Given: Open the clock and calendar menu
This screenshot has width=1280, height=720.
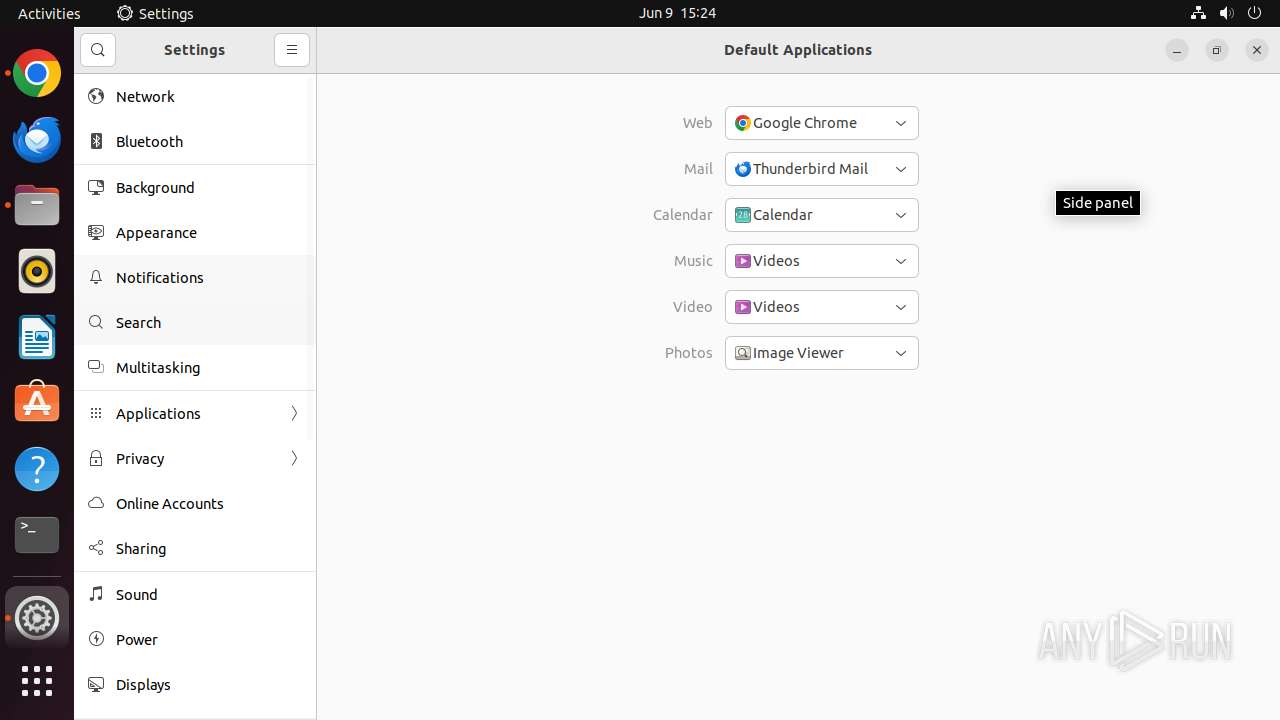Looking at the screenshot, I should coord(677,13).
